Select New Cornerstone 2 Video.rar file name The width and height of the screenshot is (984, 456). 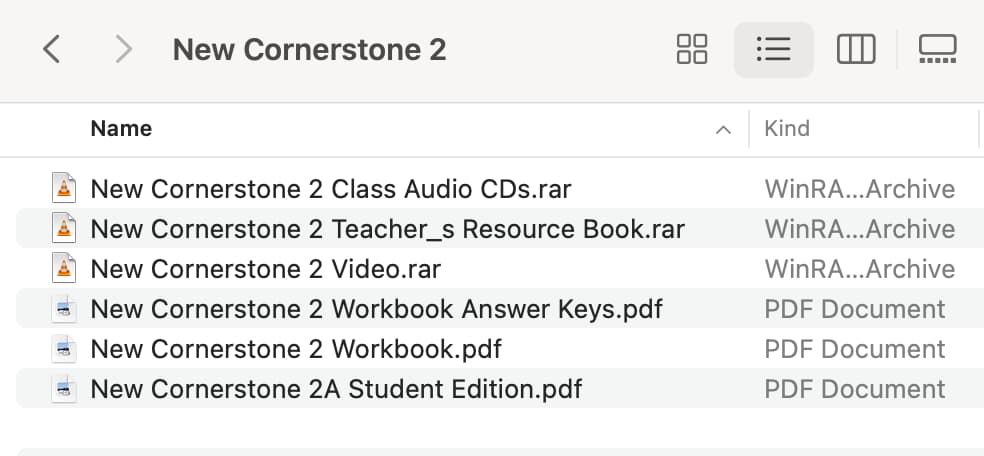[x=265, y=269]
